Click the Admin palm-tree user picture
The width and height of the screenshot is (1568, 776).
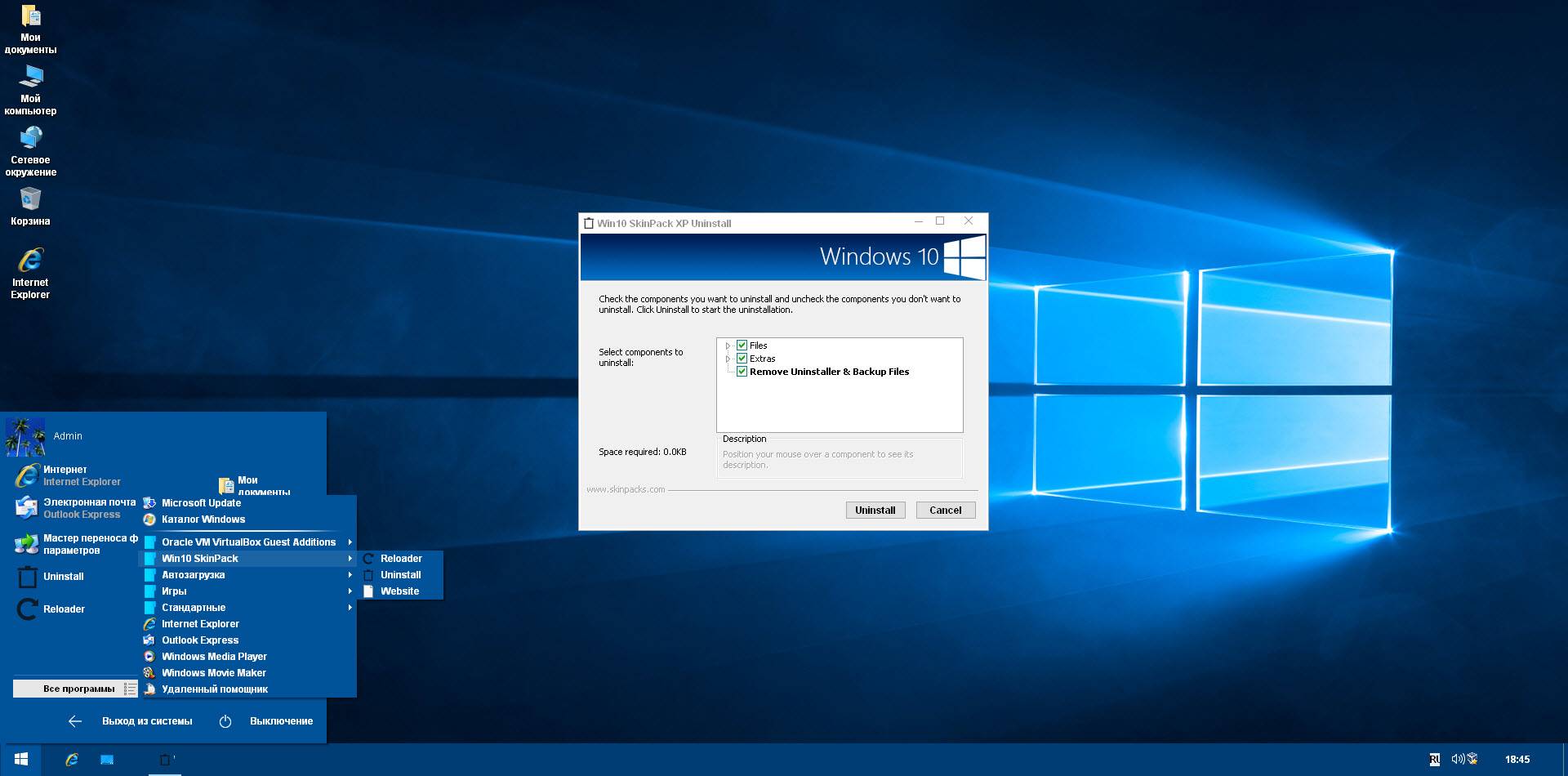click(x=25, y=437)
